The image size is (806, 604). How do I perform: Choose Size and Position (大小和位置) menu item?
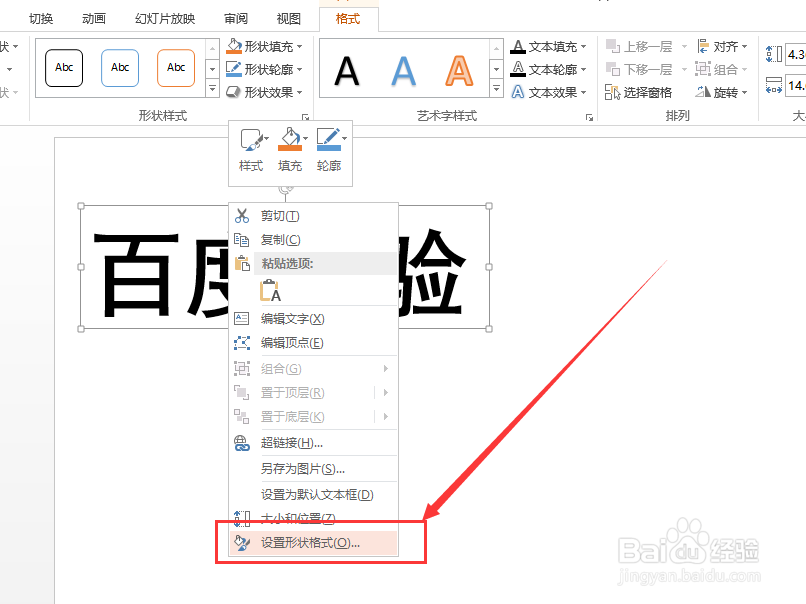pyautogui.click(x=314, y=518)
